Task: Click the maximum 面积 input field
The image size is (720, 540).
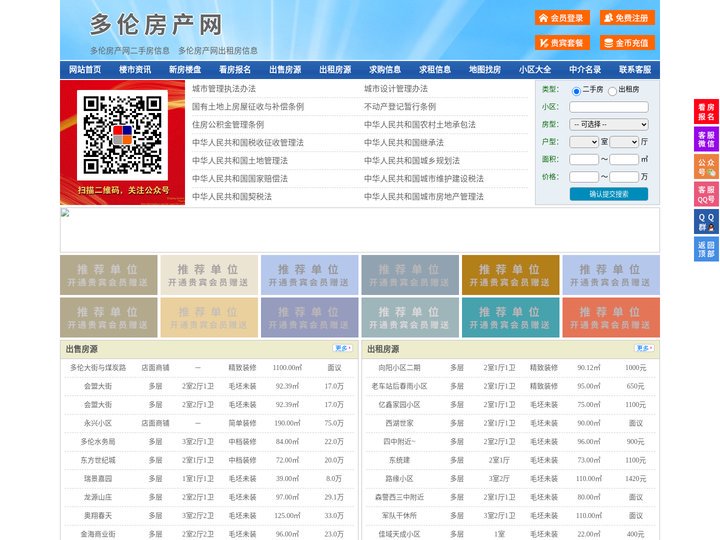Action: click(624, 159)
